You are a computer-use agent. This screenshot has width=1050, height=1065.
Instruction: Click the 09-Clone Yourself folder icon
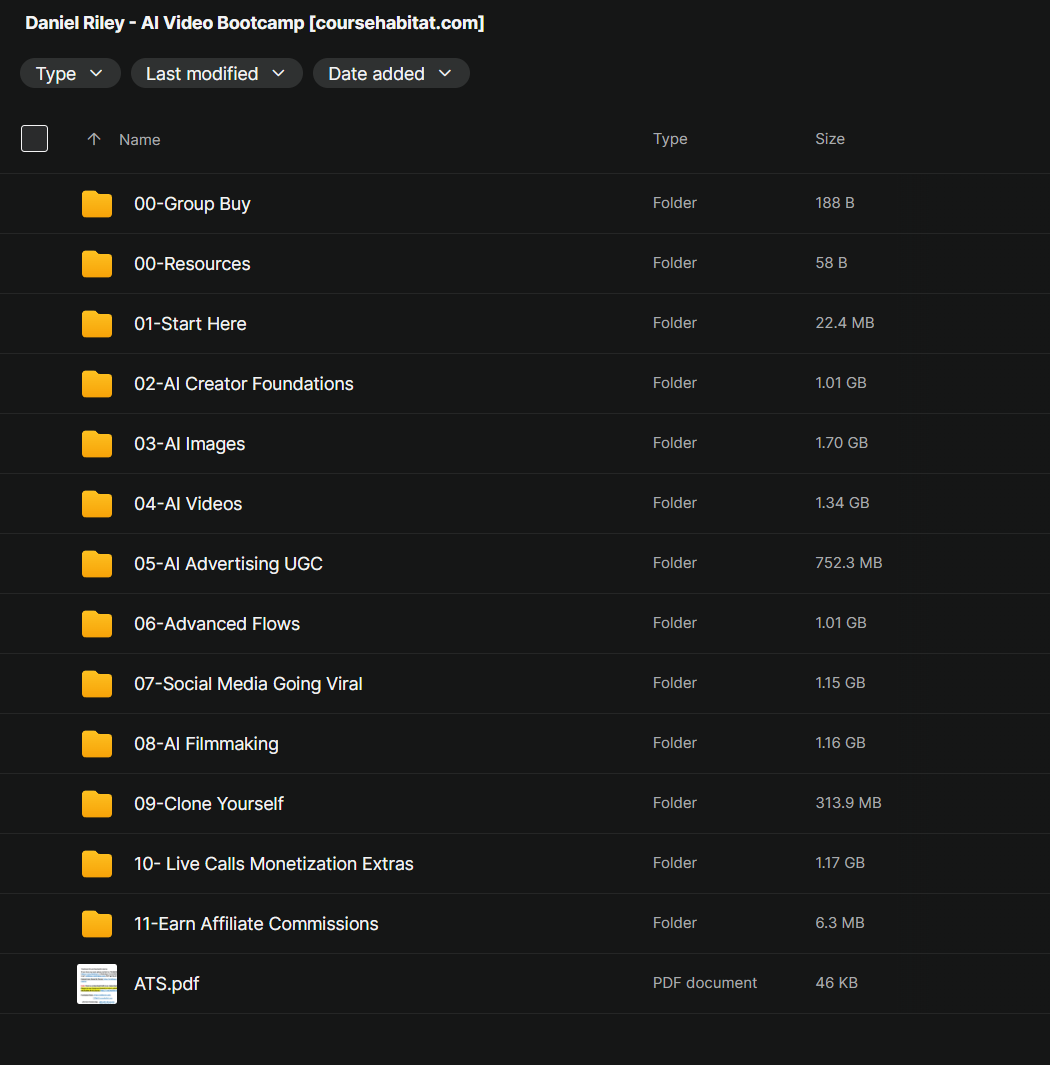point(96,804)
